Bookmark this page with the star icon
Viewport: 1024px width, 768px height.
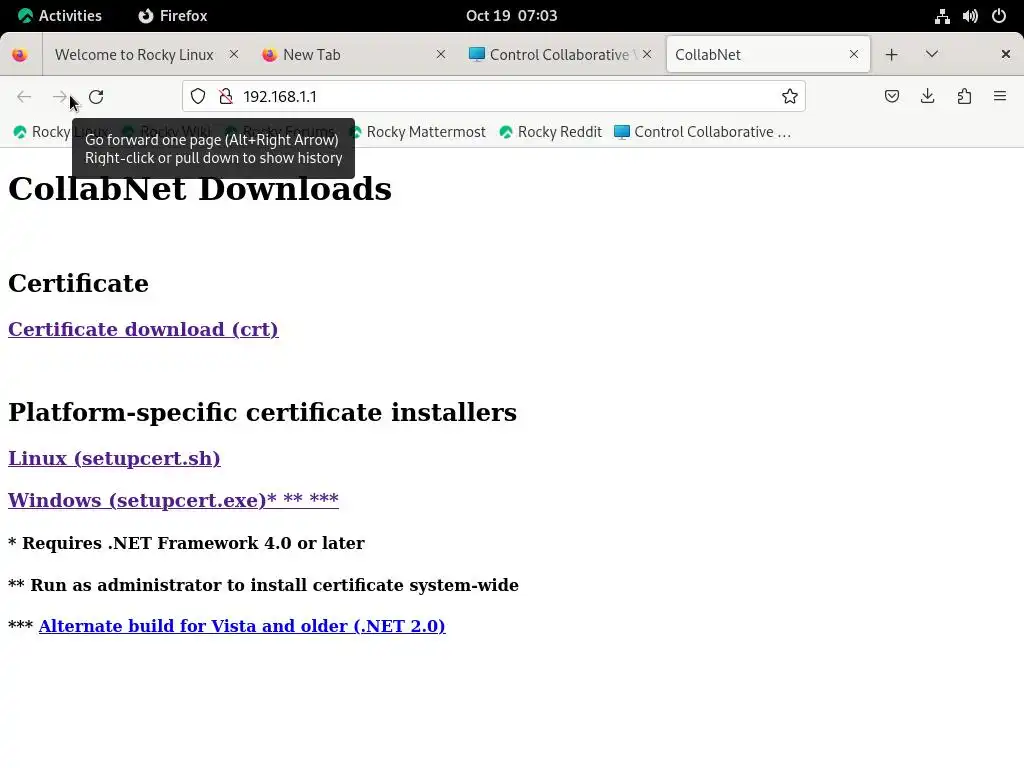tap(790, 97)
